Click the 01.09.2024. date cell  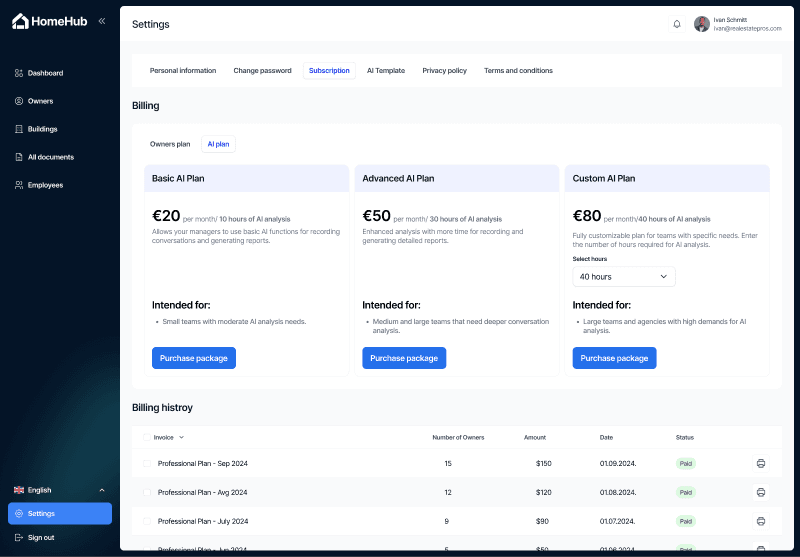(x=618, y=464)
